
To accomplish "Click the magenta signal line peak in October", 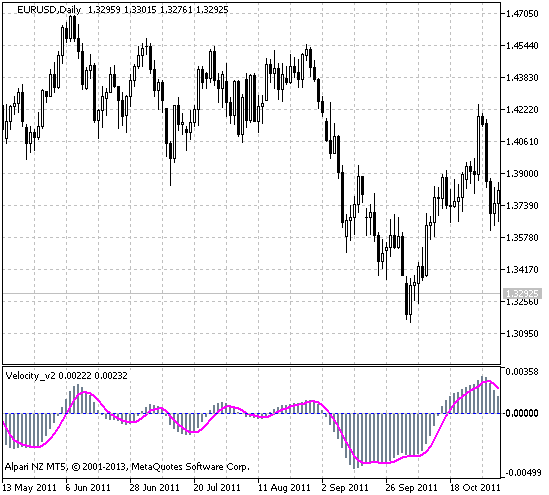I will tap(488, 381).
